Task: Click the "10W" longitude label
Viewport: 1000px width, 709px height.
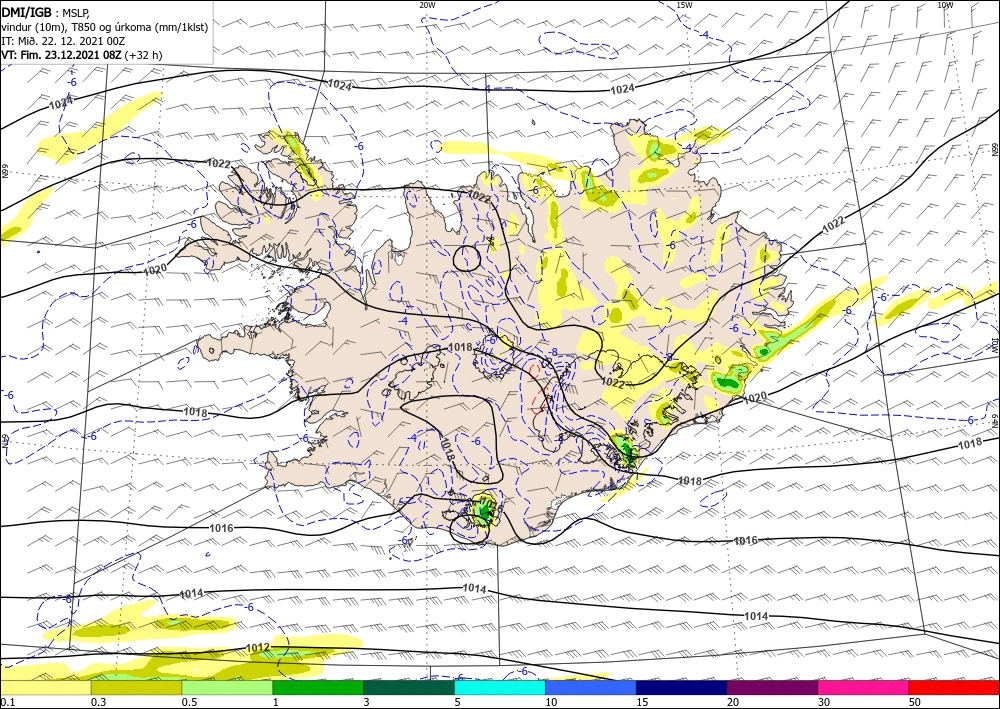Action: (945, 5)
